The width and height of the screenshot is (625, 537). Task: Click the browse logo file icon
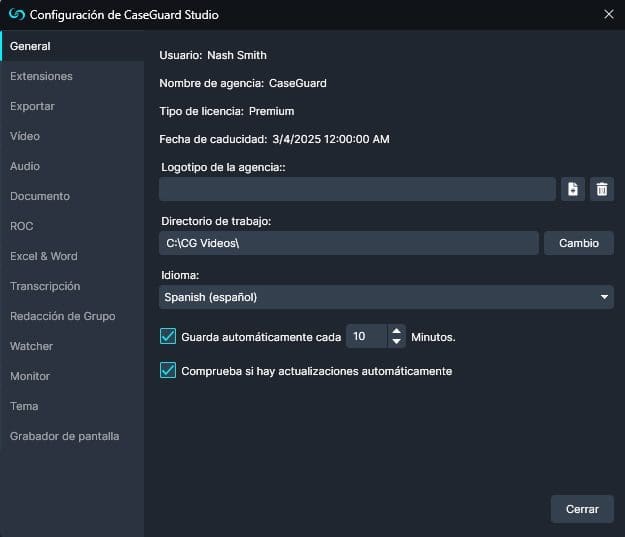(573, 190)
